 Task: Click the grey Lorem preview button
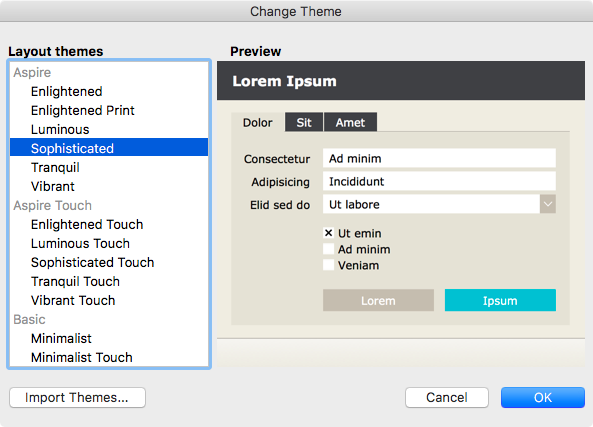(378, 300)
